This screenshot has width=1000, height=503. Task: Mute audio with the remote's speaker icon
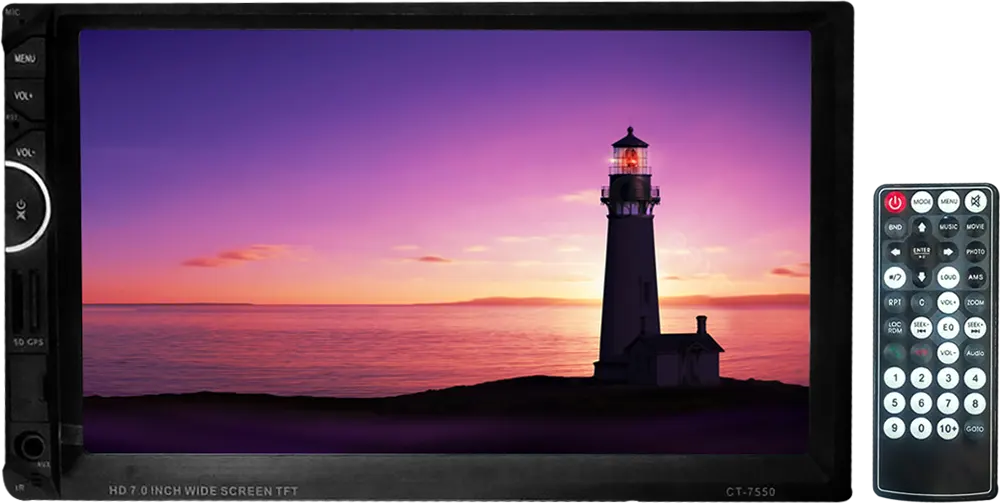point(975,202)
